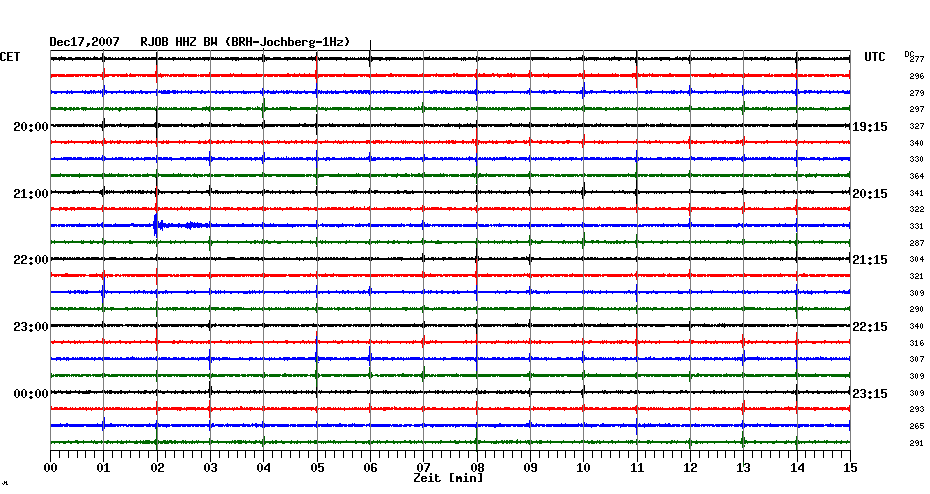This screenshot has width=930, height=494.
Task: Select DC value 330
Action: (x=917, y=160)
